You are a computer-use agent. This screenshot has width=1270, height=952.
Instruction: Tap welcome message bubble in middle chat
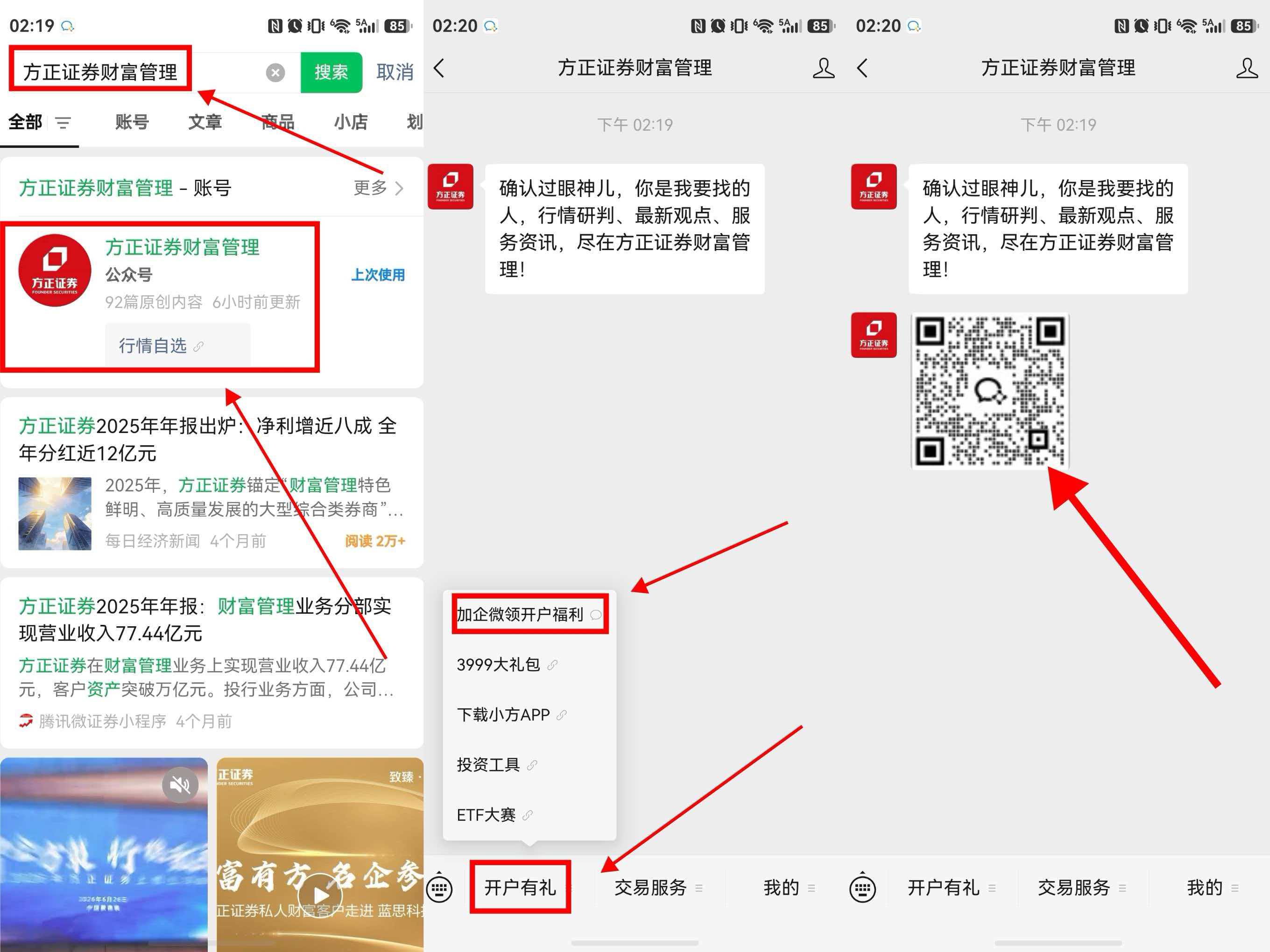pos(625,229)
